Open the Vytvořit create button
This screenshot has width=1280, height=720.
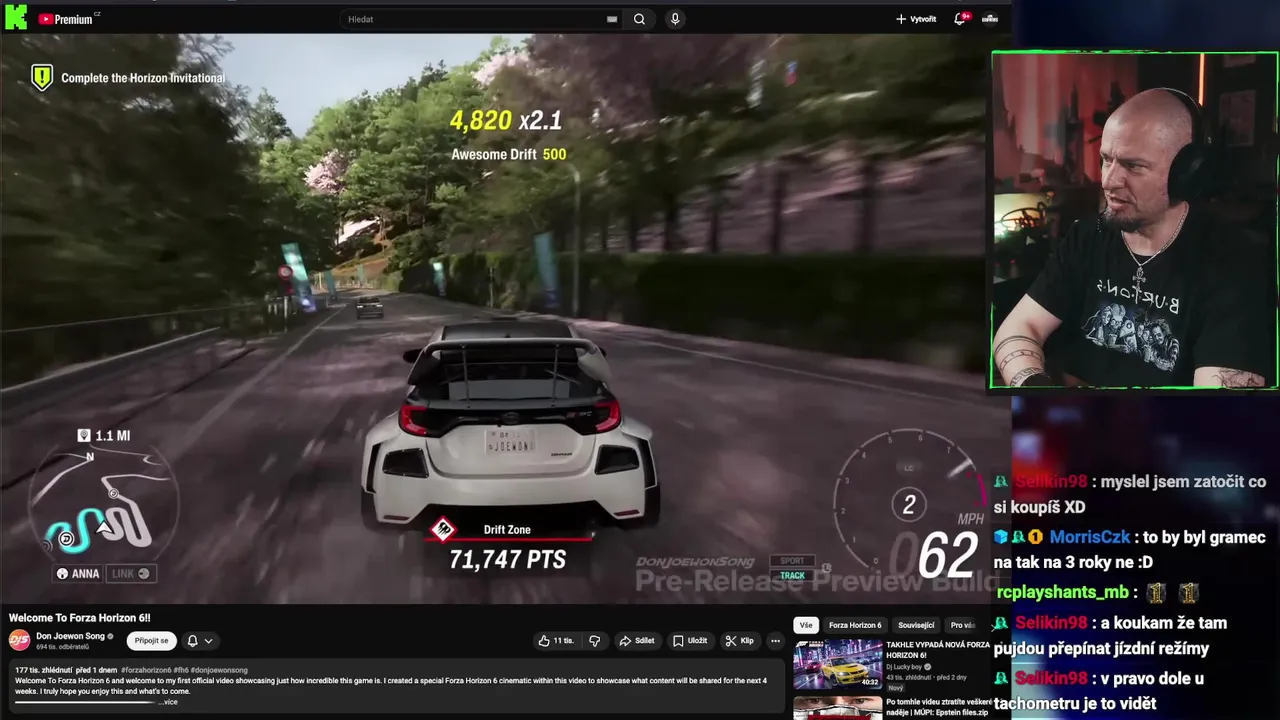(x=916, y=19)
